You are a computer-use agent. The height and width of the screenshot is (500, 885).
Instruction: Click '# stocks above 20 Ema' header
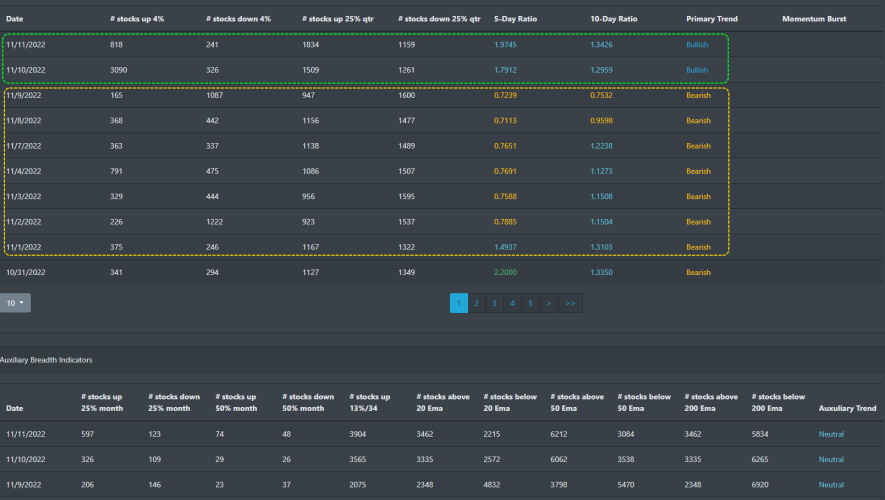443,402
